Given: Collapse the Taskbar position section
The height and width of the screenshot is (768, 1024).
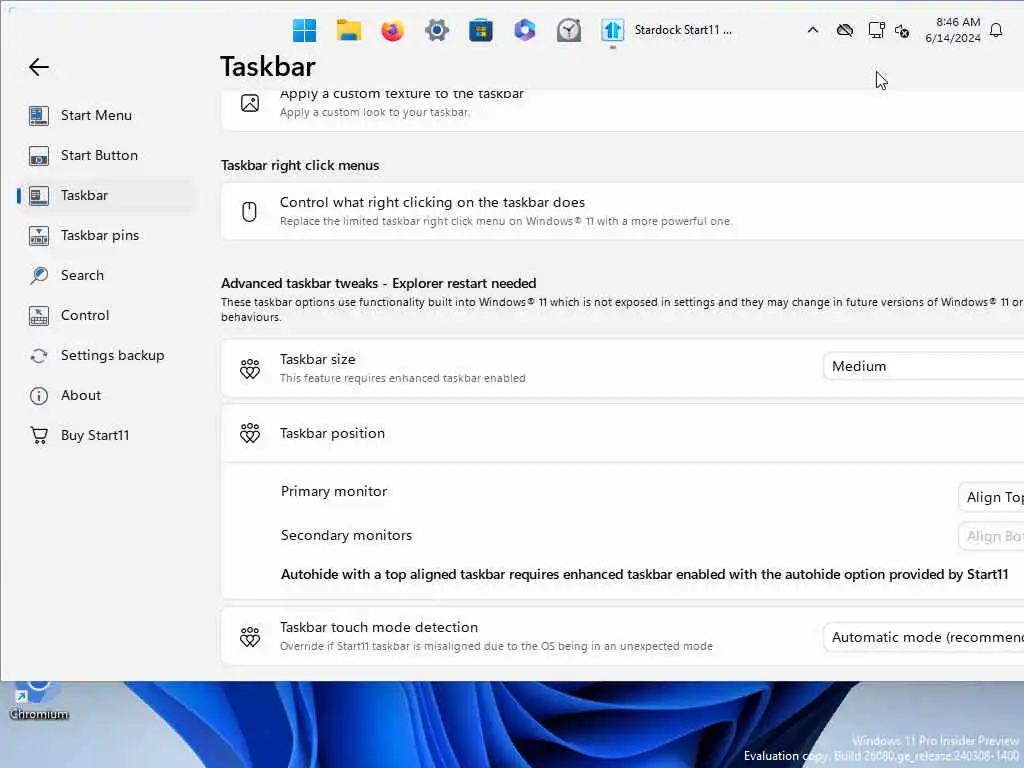Looking at the screenshot, I should click(622, 433).
